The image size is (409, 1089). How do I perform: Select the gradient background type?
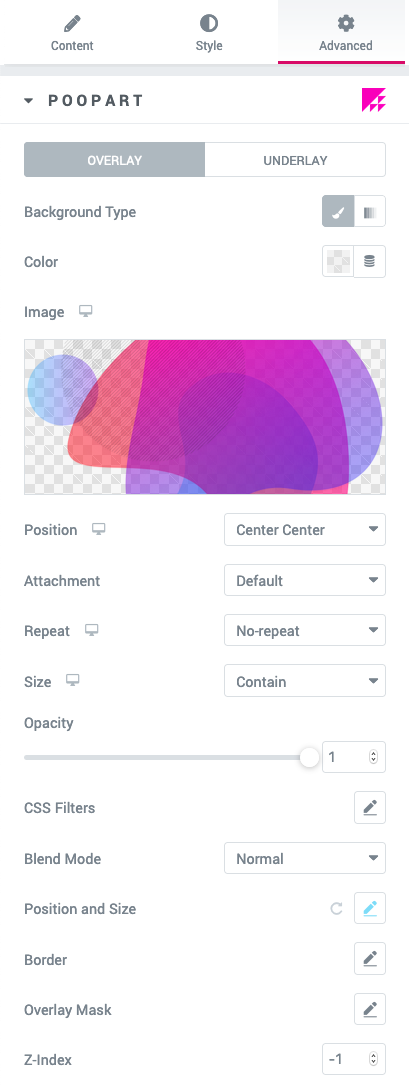pos(370,211)
